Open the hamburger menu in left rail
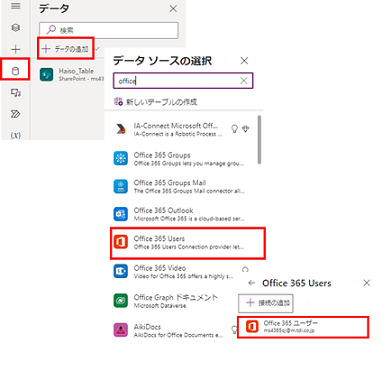This screenshot has height=365, width=382. click(x=16, y=6)
